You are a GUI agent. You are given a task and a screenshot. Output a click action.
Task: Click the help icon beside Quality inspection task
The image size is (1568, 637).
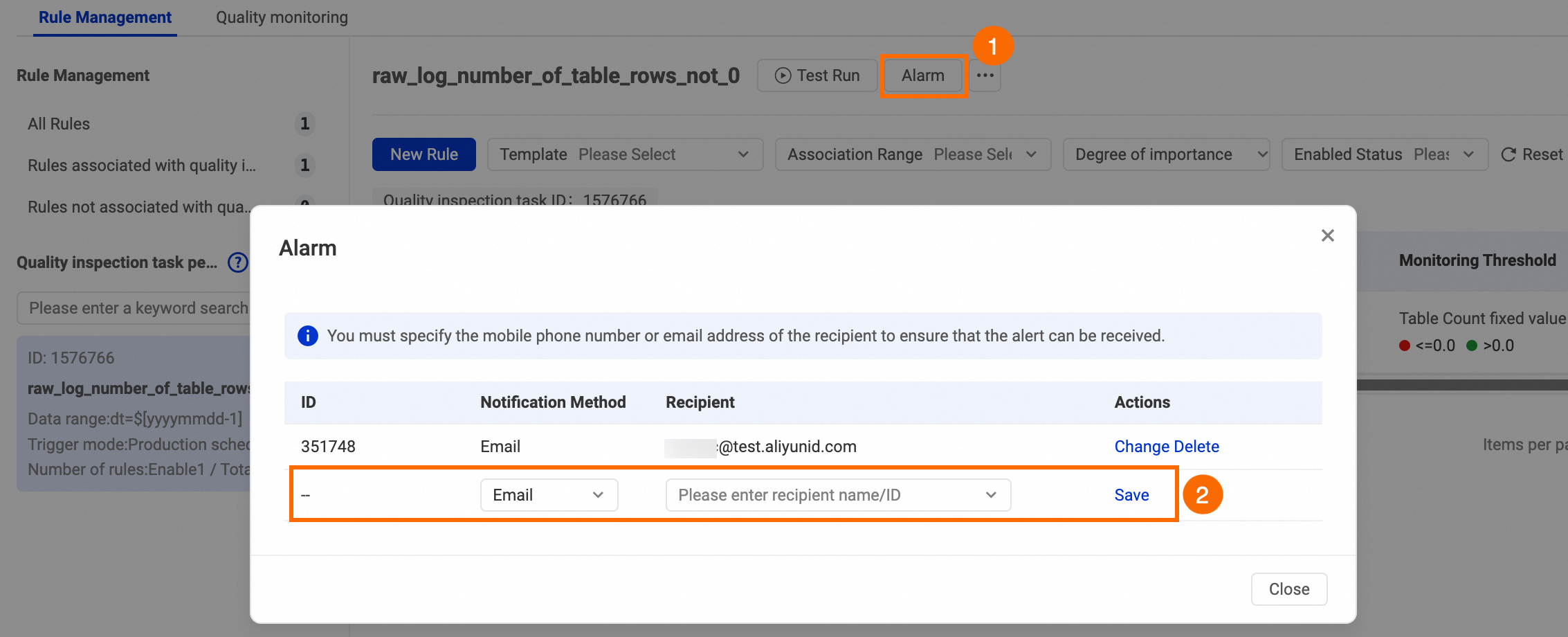click(238, 262)
